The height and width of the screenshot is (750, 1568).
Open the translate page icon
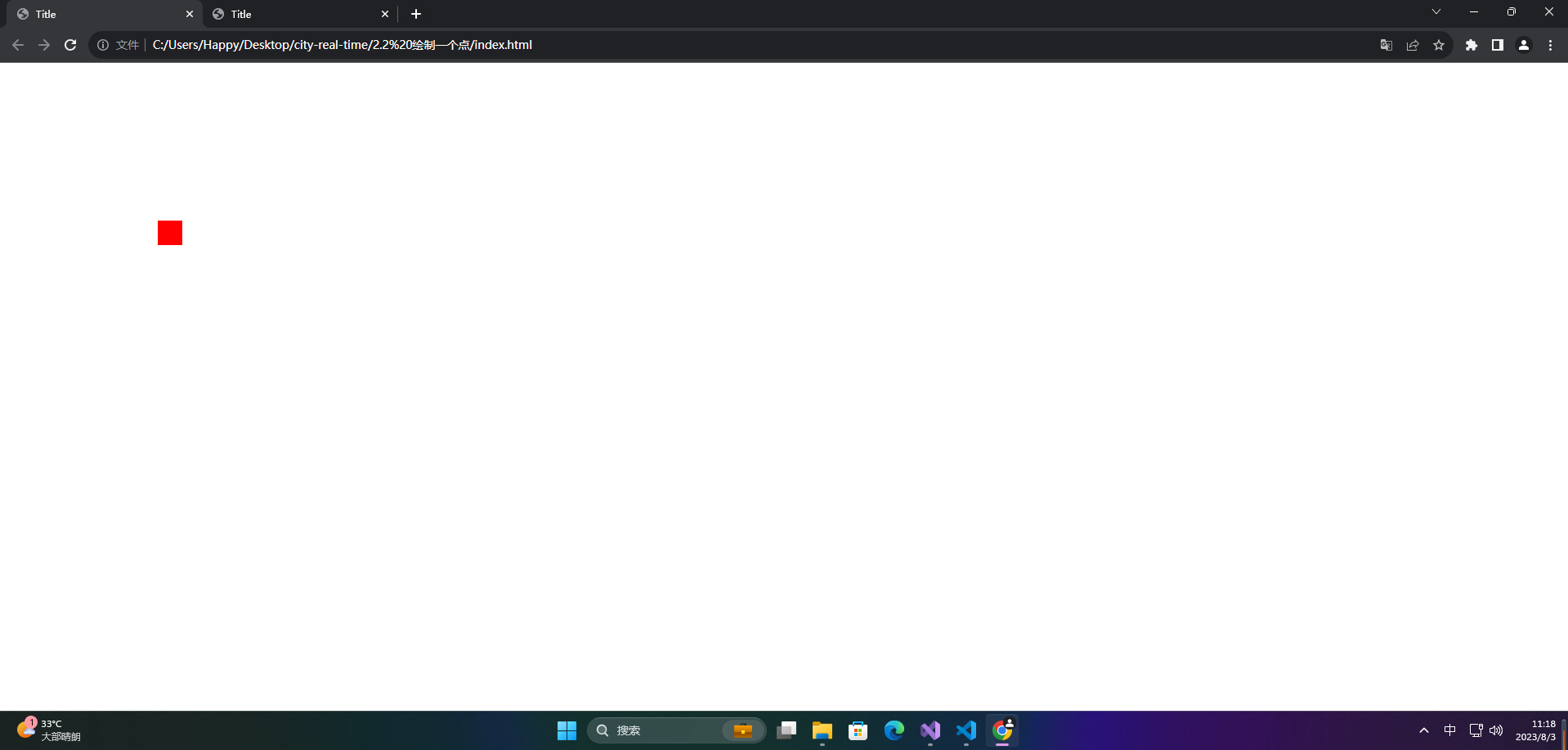pyautogui.click(x=1387, y=45)
